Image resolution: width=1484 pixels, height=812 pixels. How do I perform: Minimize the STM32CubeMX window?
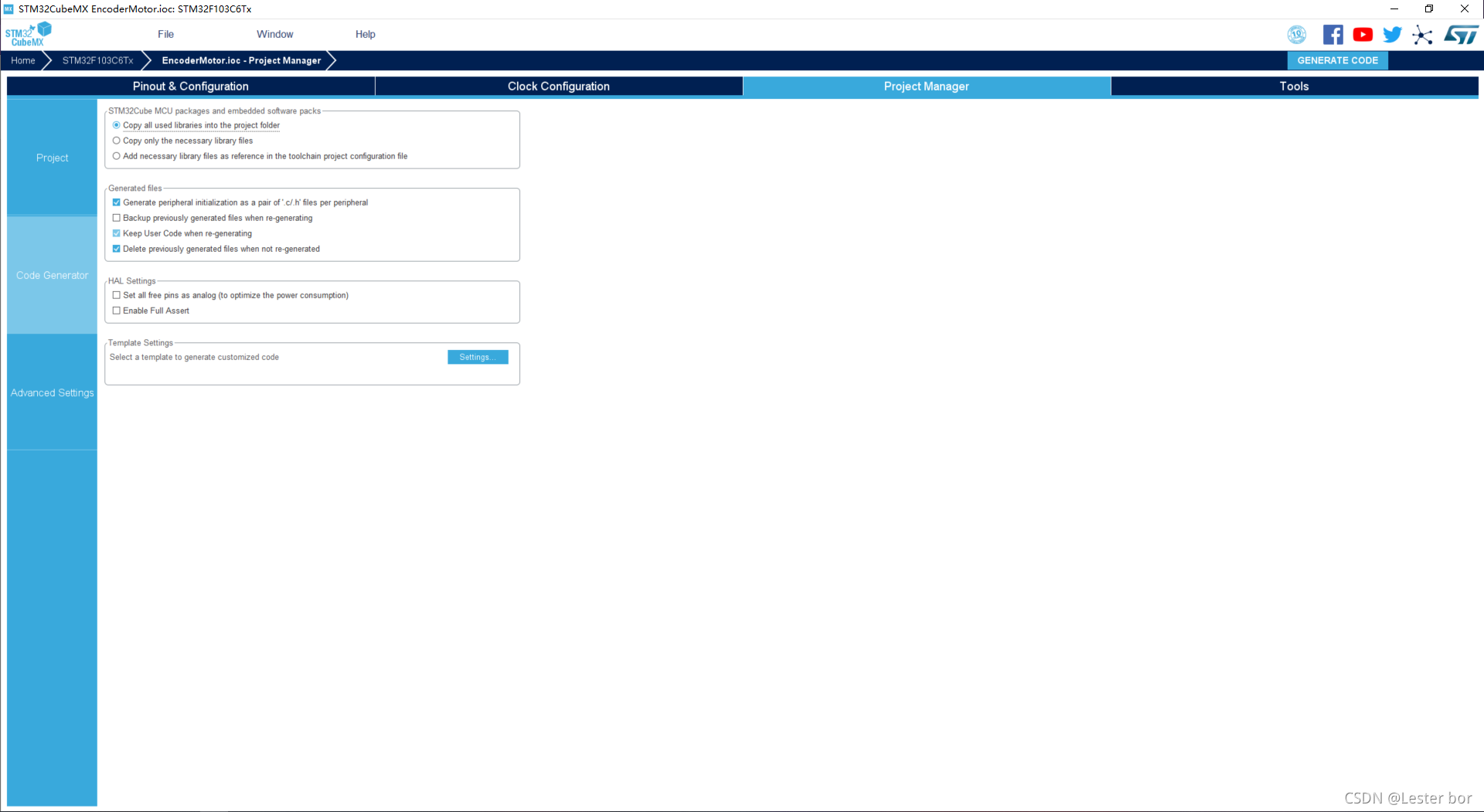click(1394, 9)
